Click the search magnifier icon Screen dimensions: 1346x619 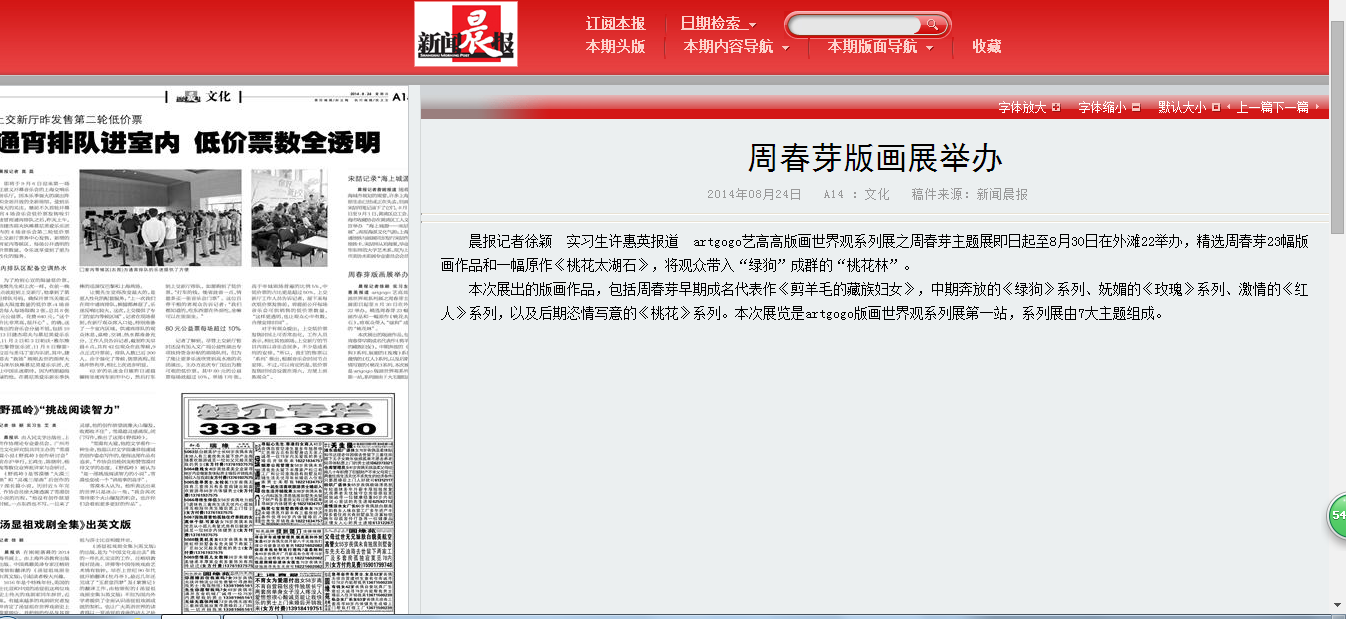coord(932,24)
